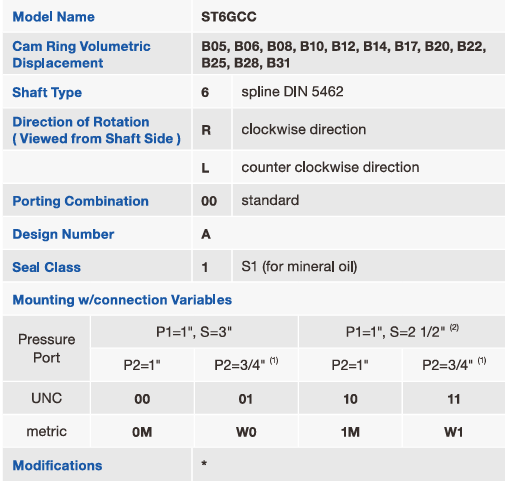The width and height of the screenshot is (505, 483).
Task: Click the Porting Combination label
Action: point(80,201)
